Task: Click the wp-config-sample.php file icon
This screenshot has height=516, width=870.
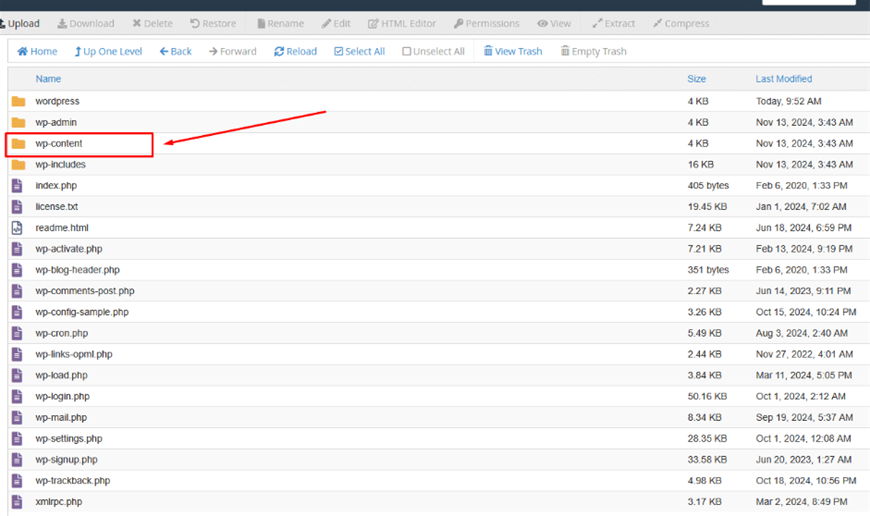Action: pos(17,312)
